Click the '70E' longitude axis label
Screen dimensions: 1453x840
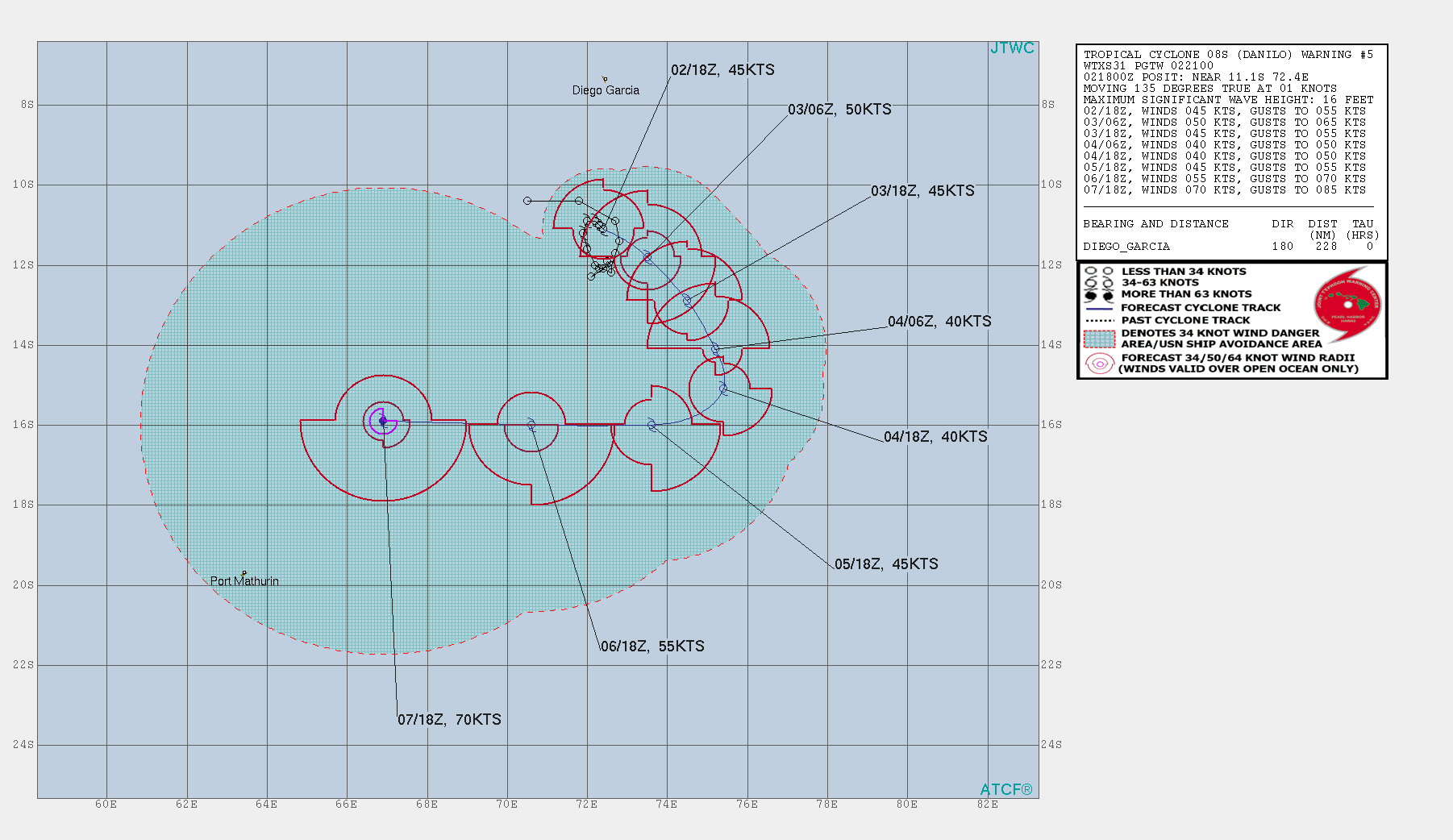click(506, 805)
